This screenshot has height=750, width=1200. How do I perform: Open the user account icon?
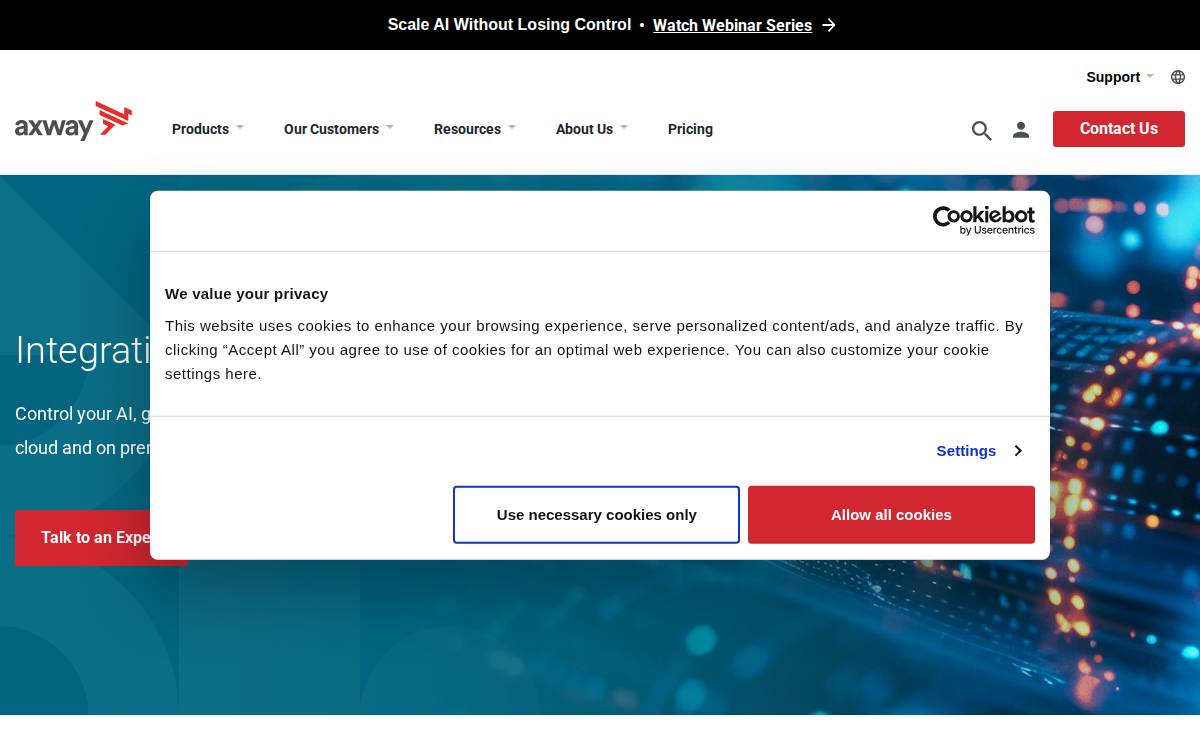(1021, 129)
